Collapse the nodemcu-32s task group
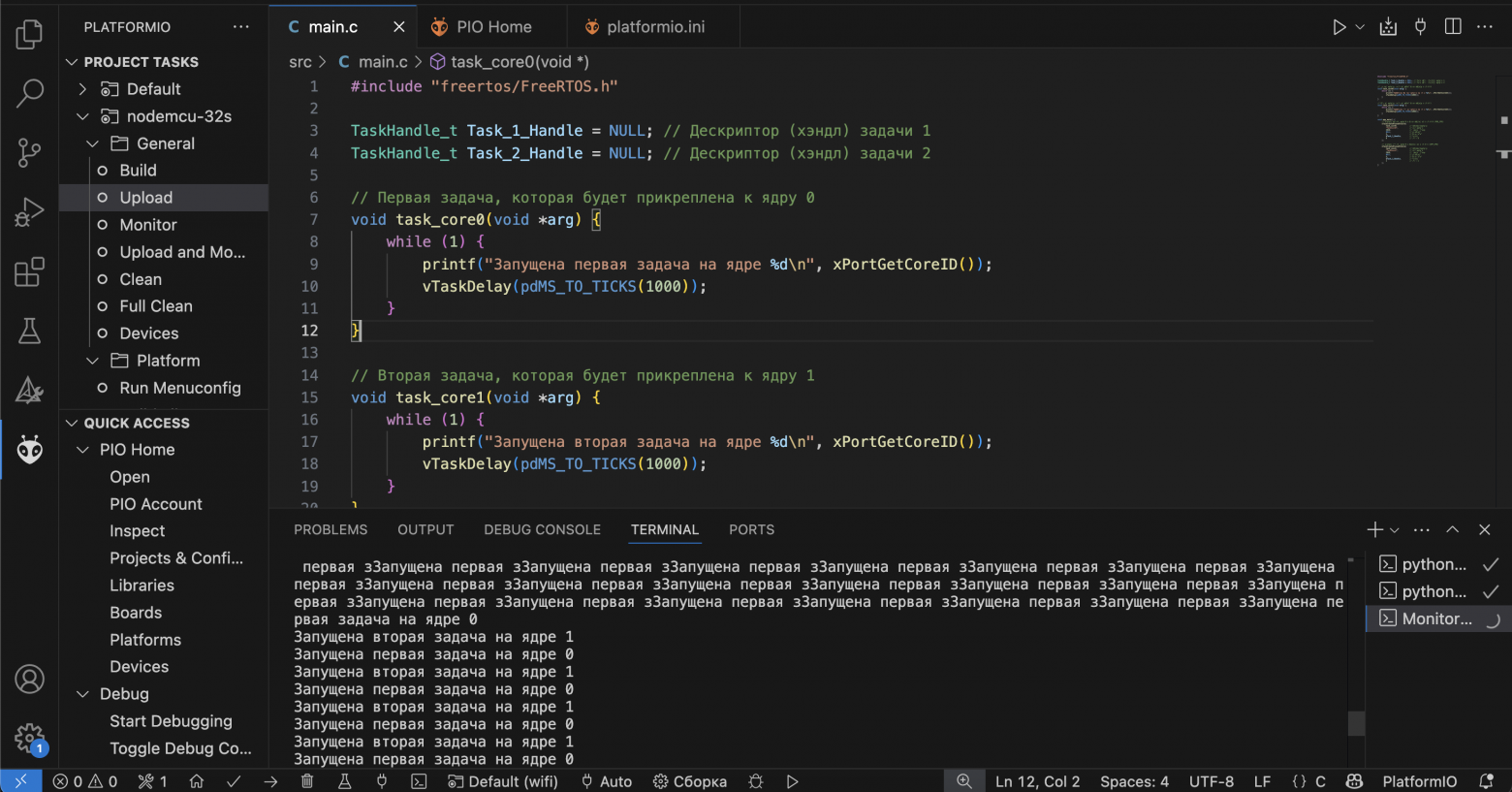 pos(82,116)
